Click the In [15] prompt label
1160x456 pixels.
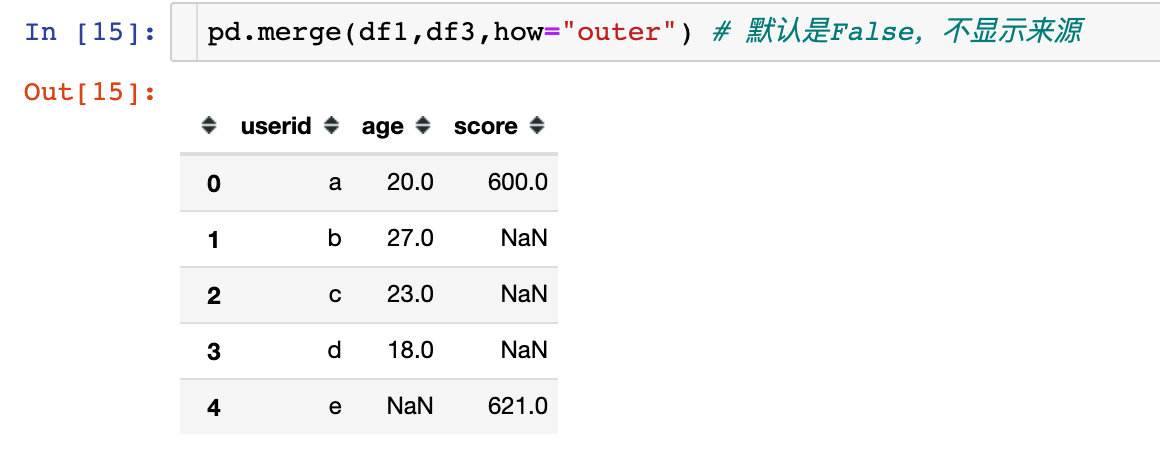(90, 33)
